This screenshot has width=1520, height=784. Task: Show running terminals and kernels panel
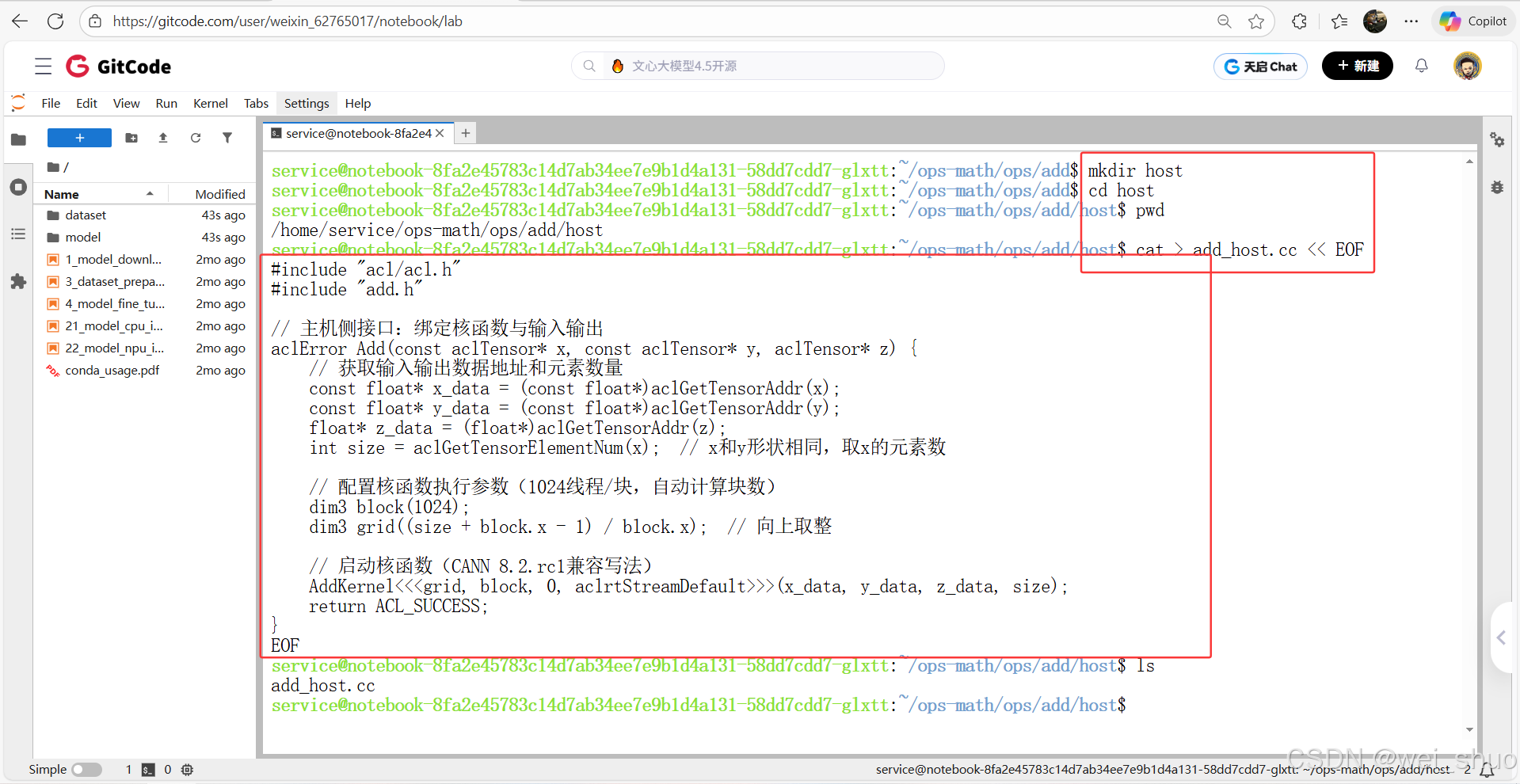(x=18, y=188)
